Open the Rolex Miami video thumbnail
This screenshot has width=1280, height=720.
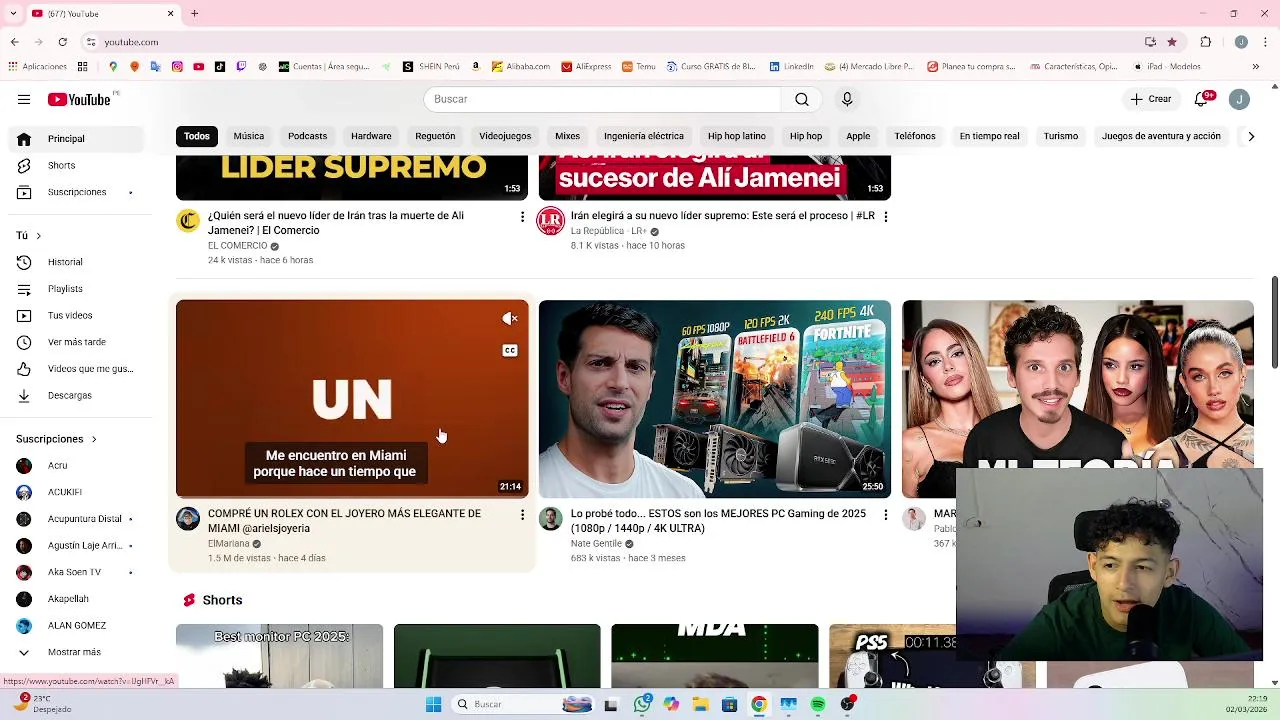click(352, 399)
